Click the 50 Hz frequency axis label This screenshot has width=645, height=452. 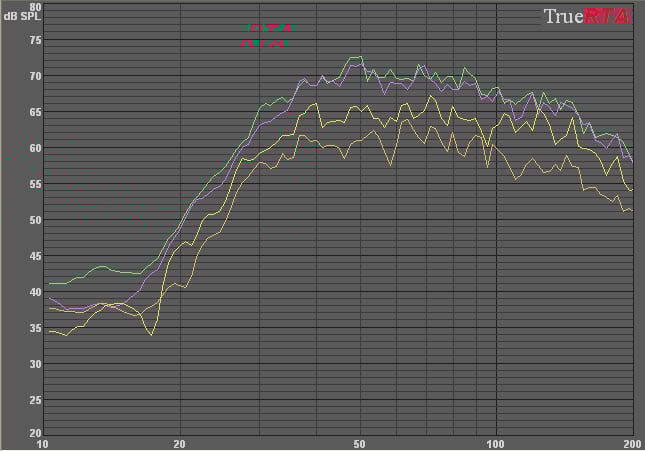[x=360, y=443]
